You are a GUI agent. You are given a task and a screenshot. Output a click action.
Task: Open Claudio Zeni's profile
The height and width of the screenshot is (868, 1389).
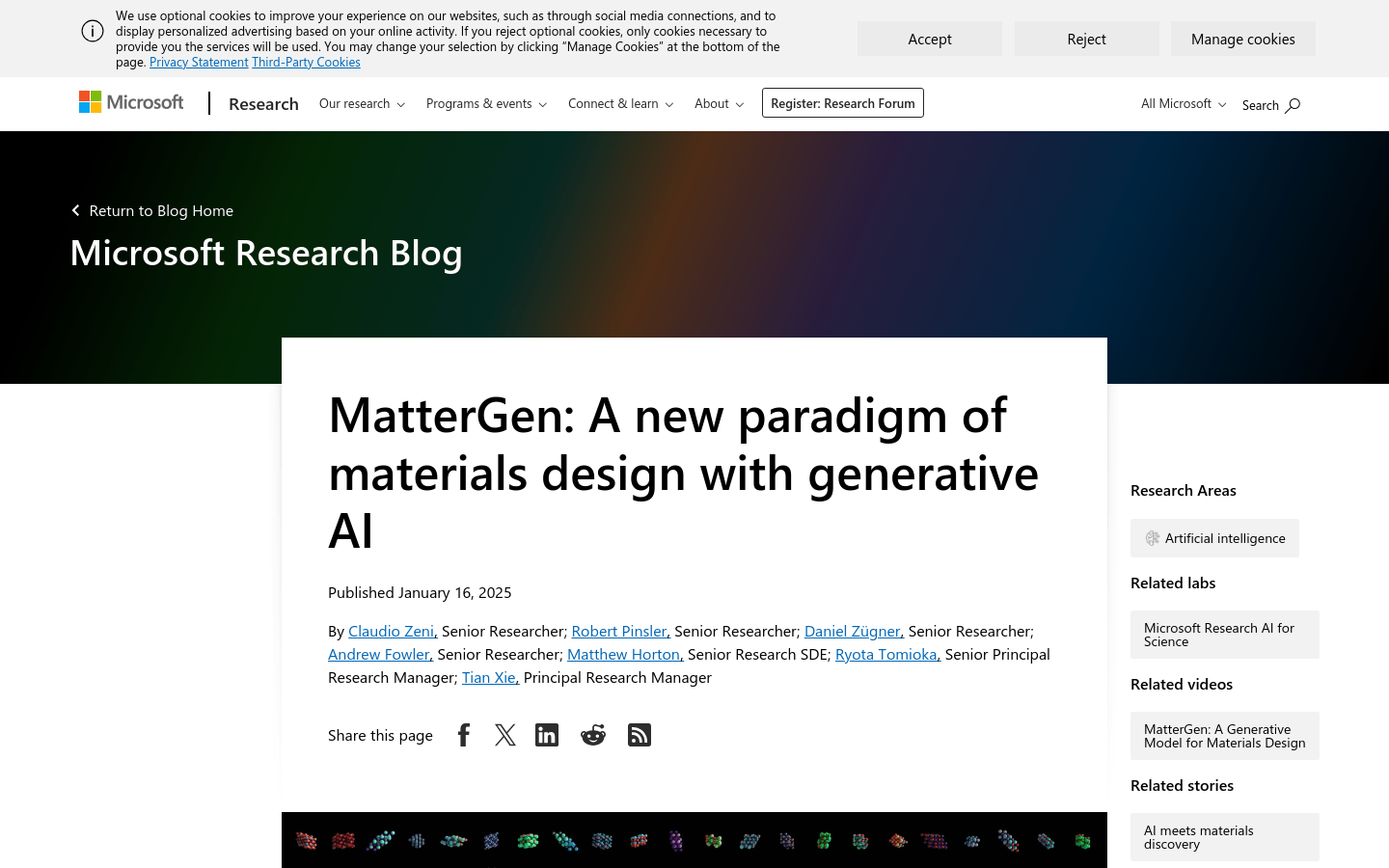click(x=392, y=631)
